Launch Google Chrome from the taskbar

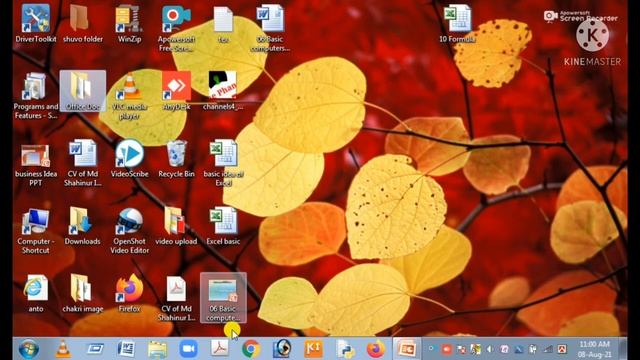[x=251, y=349]
